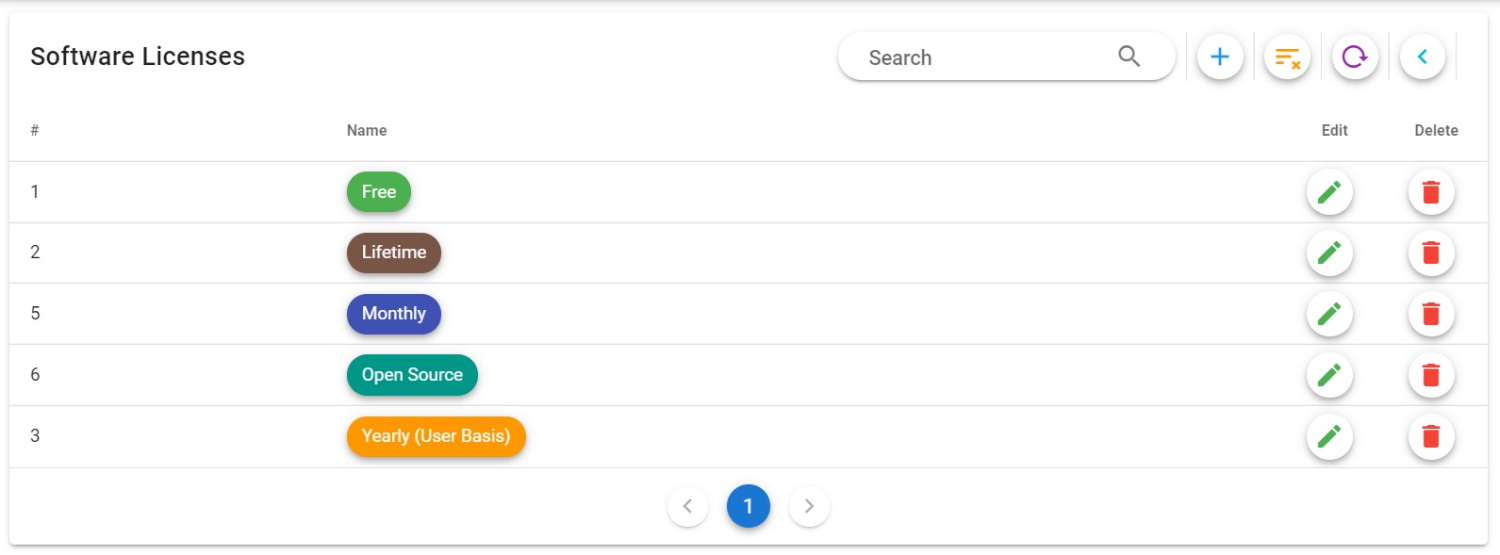The image size is (1500, 555).
Task: Delete the Yearly (User Basis) license
Action: [x=1431, y=436]
